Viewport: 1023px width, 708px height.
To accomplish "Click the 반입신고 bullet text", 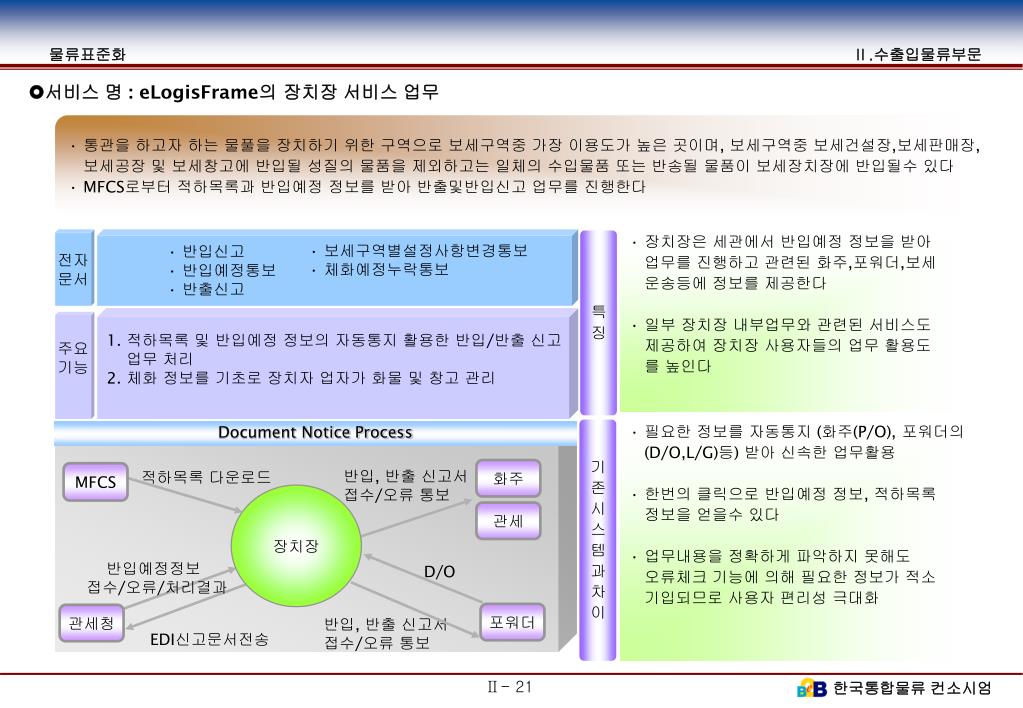I will click(x=213, y=251).
